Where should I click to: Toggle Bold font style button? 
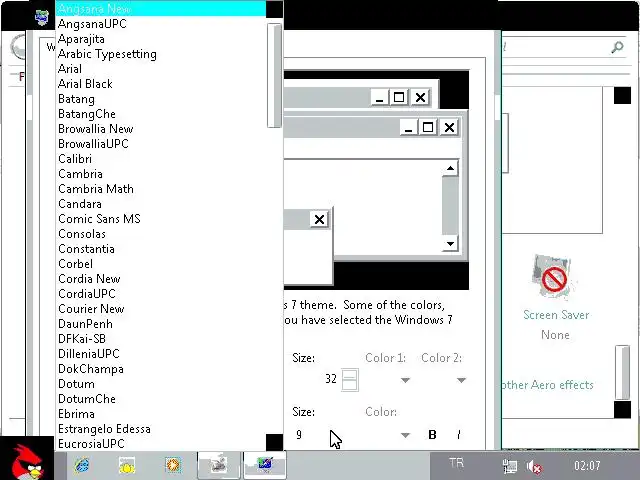tap(432, 435)
